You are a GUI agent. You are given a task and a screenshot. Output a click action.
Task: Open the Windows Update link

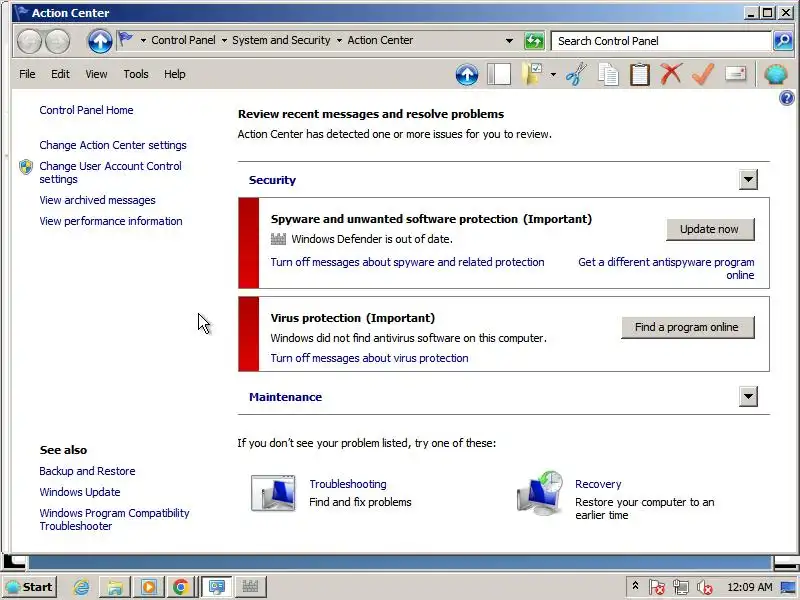point(80,492)
